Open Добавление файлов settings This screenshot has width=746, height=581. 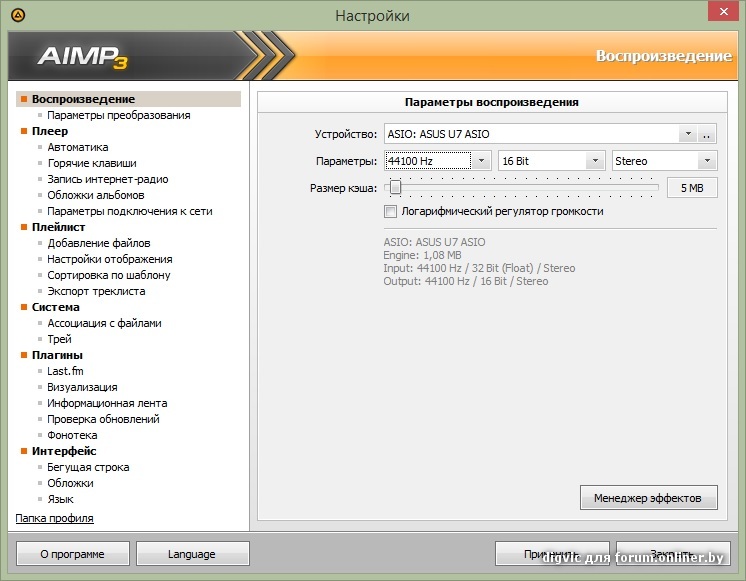(x=98, y=243)
